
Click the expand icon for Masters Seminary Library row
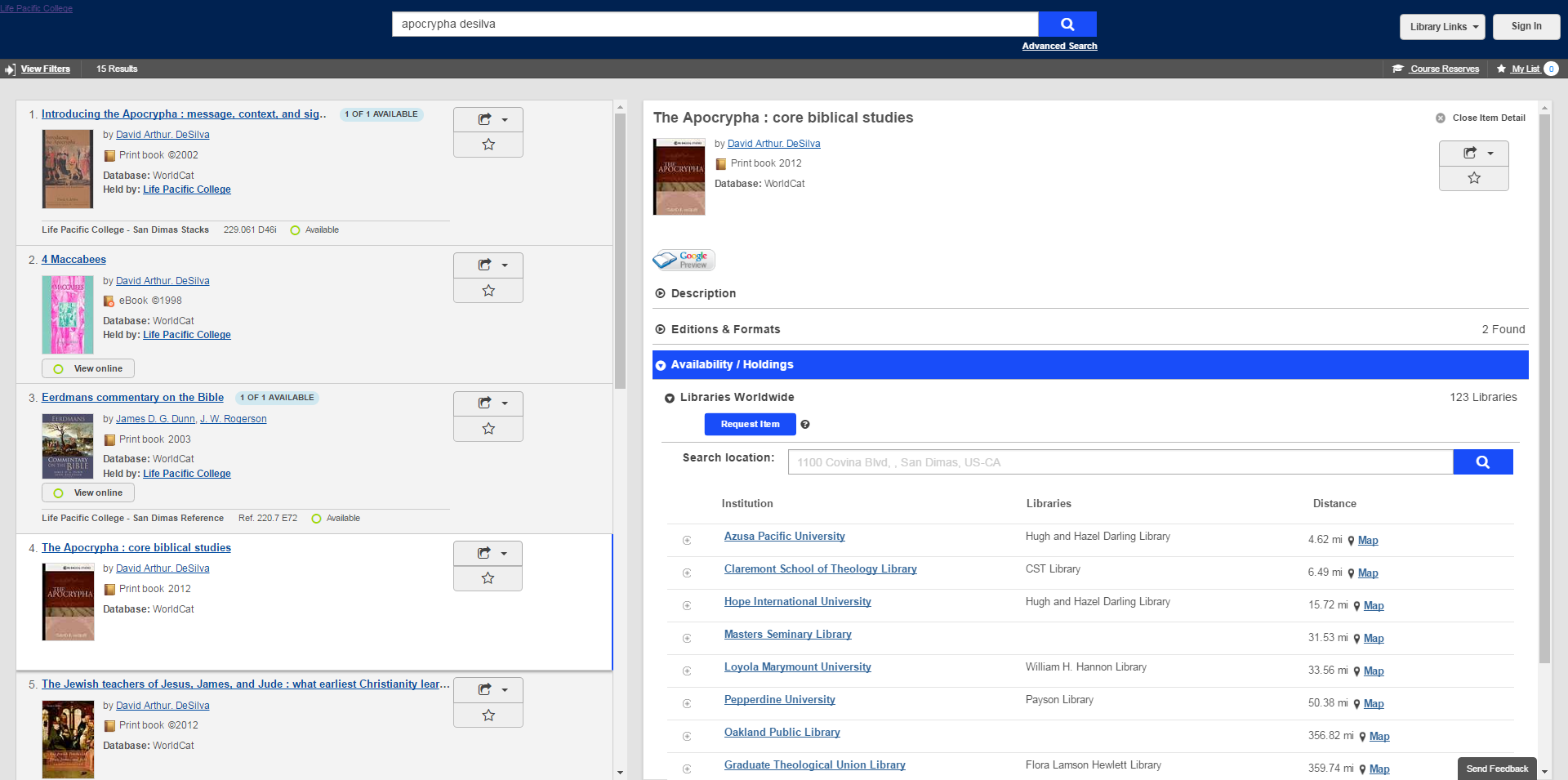click(687, 639)
